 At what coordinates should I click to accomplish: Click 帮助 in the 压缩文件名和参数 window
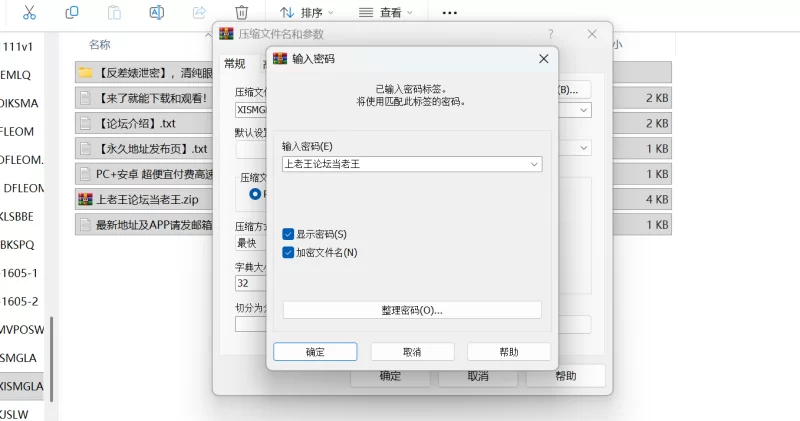pyautogui.click(x=566, y=376)
